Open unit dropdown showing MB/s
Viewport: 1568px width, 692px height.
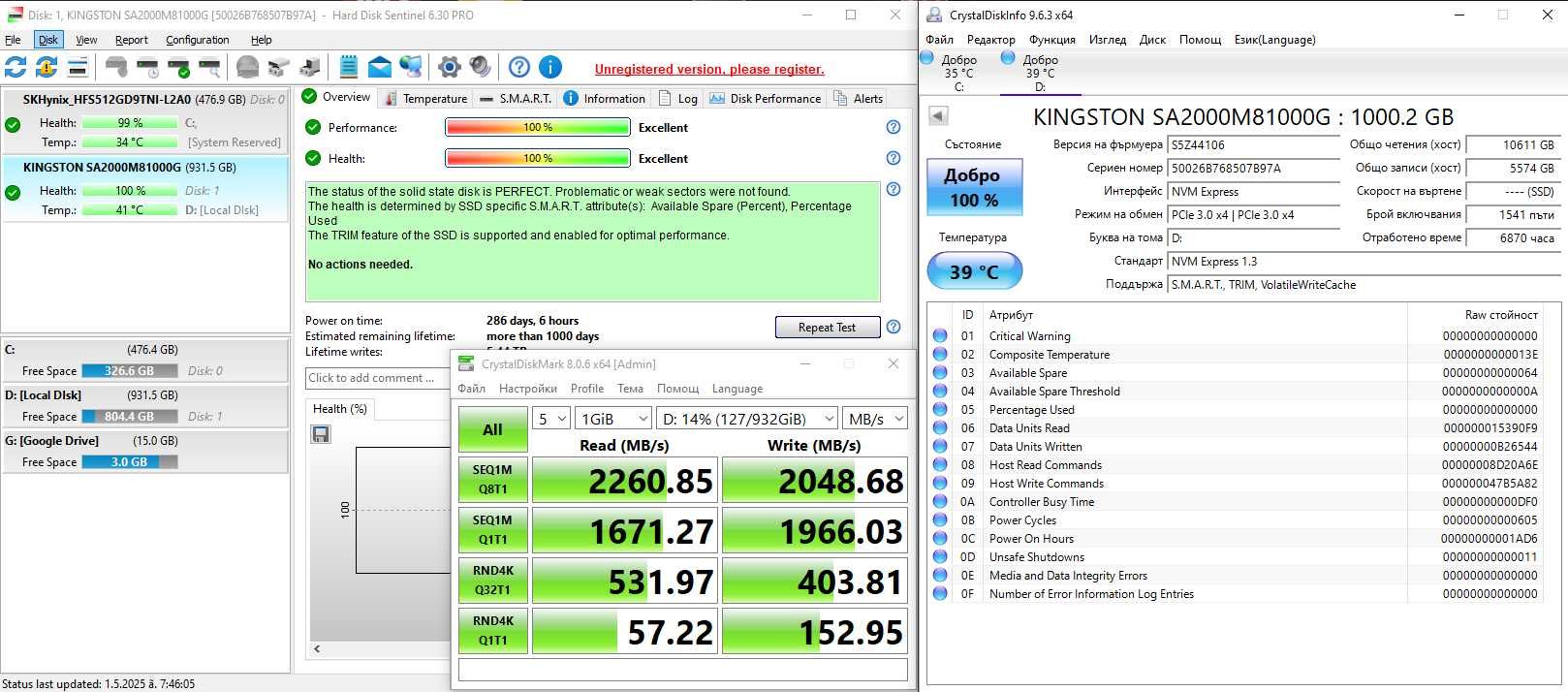(875, 419)
